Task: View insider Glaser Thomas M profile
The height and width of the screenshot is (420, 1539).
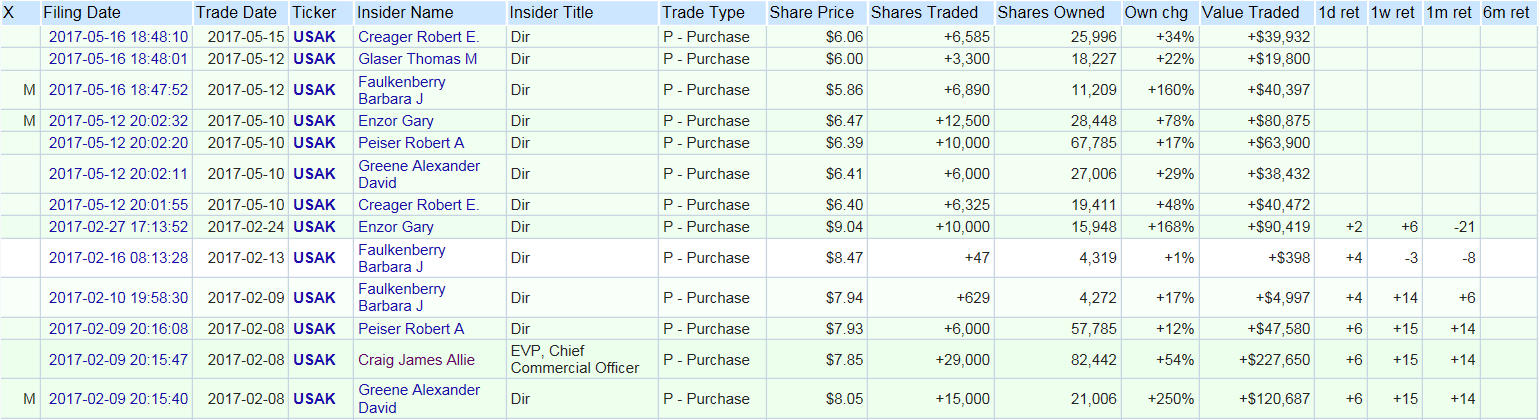Action: pyautogui.click(x=417, y=59)
